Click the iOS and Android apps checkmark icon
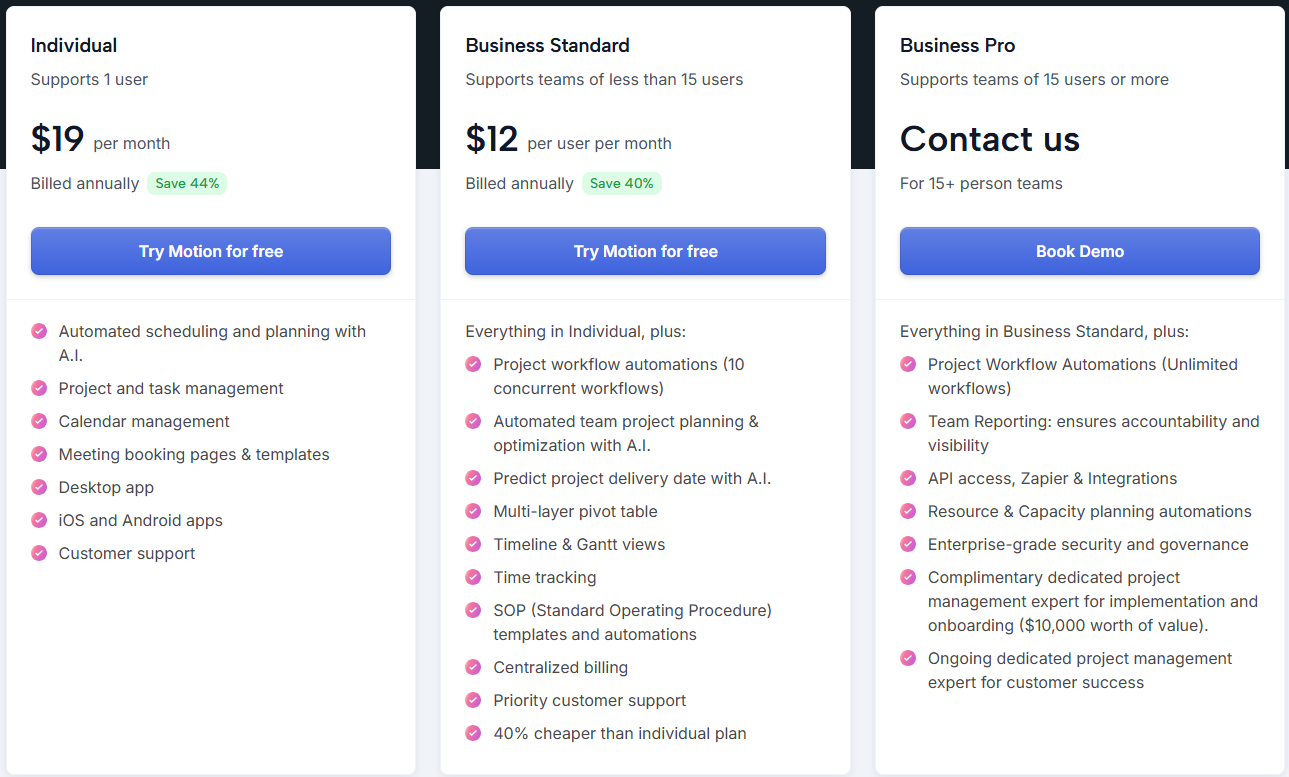 (39, 520)
